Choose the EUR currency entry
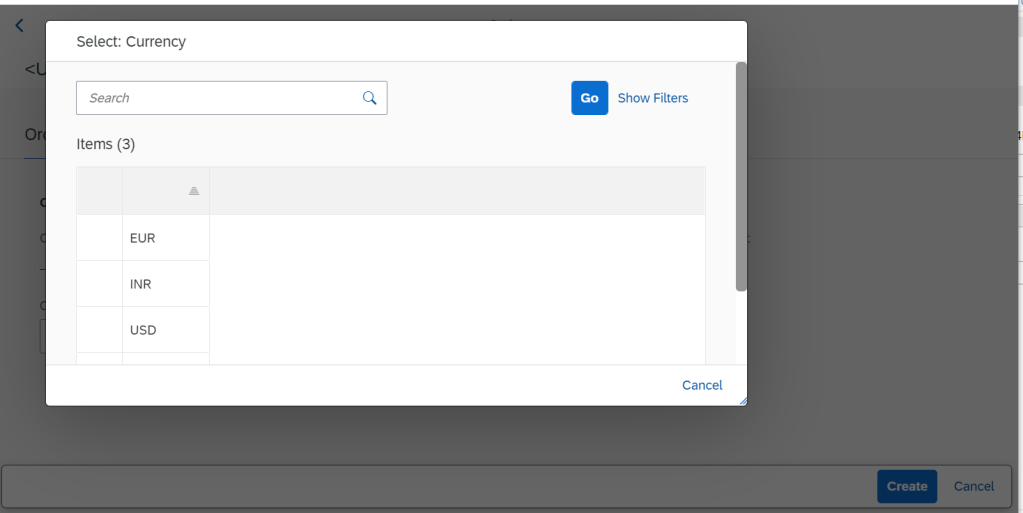Screen dimensions: 1023x513 (143, 238)
